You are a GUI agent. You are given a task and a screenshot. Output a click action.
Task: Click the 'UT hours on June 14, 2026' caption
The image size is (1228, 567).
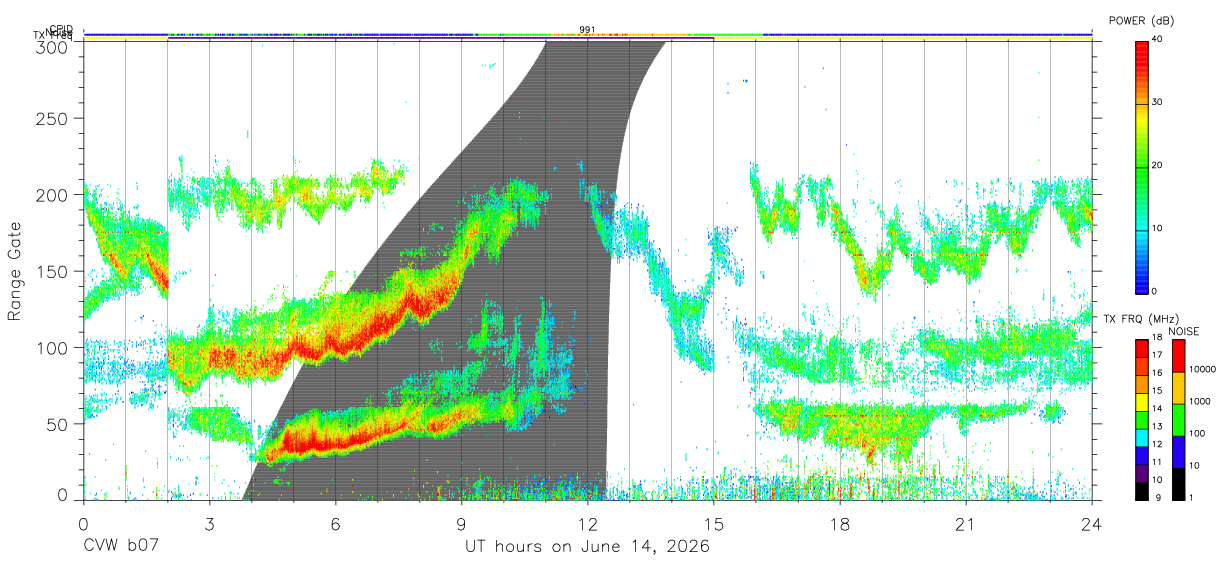[x=587, y=547]
